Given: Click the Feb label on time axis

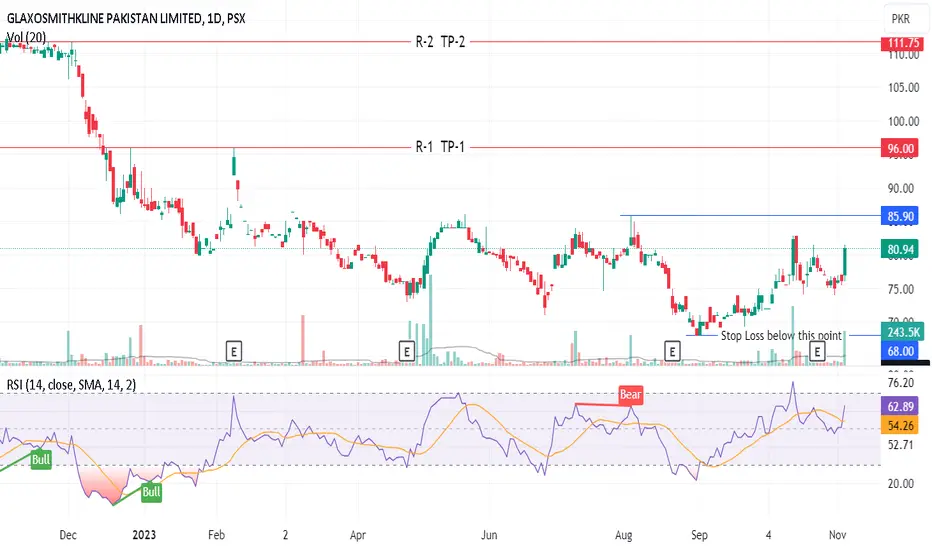Looking at the screenshot, I should click(216, 535).
